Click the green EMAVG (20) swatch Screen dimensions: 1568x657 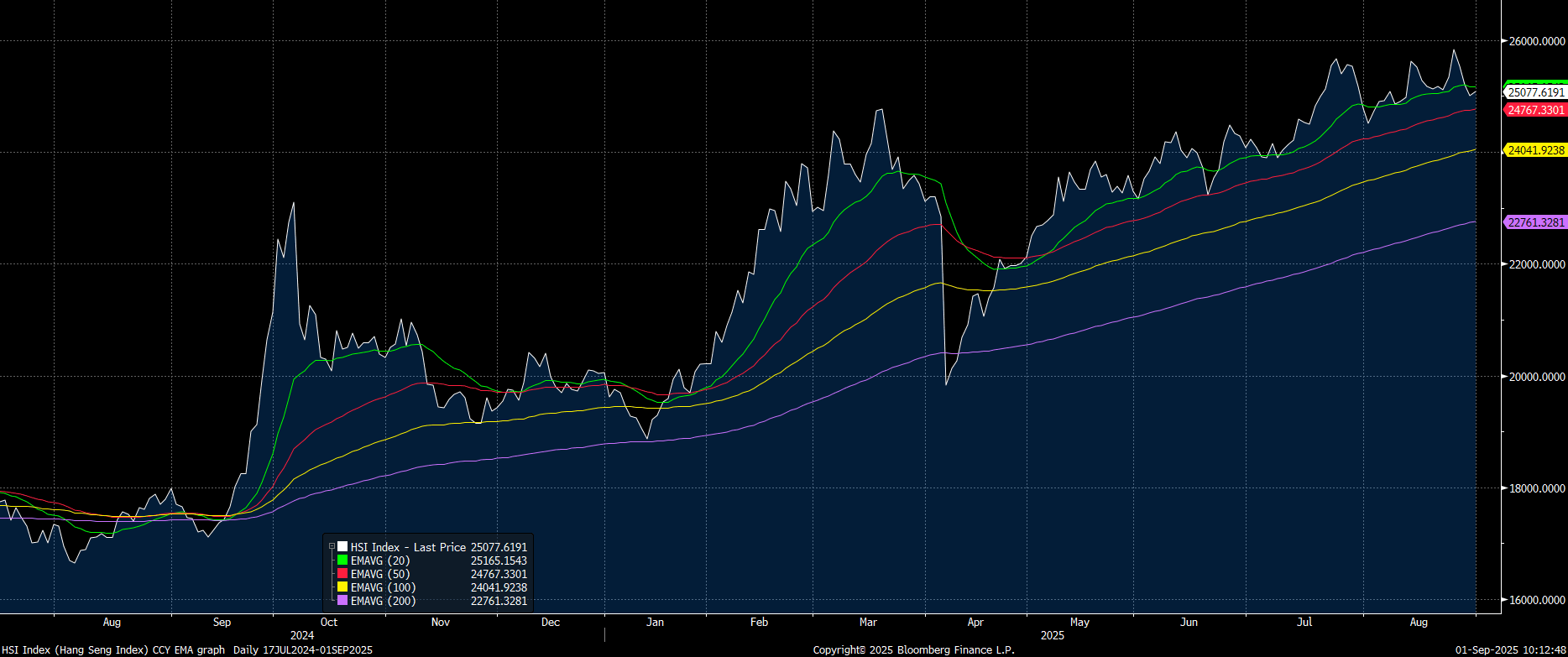pyautogui.click(x=342, y=561)
